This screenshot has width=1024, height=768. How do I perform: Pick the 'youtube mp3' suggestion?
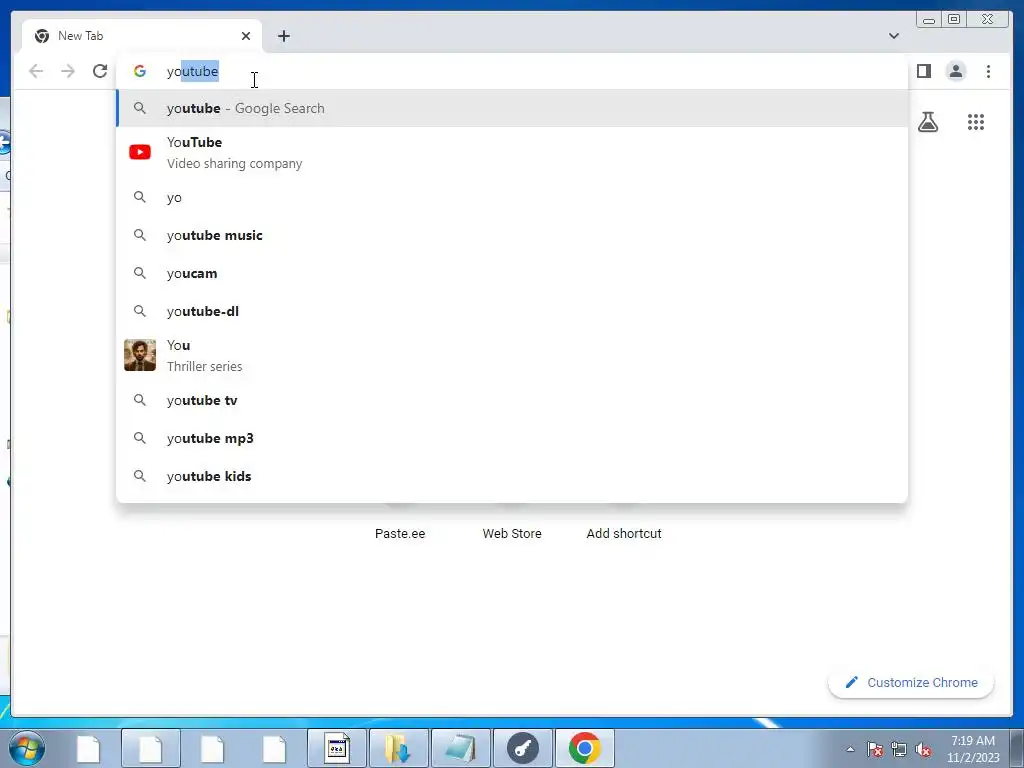pos(512,438)
